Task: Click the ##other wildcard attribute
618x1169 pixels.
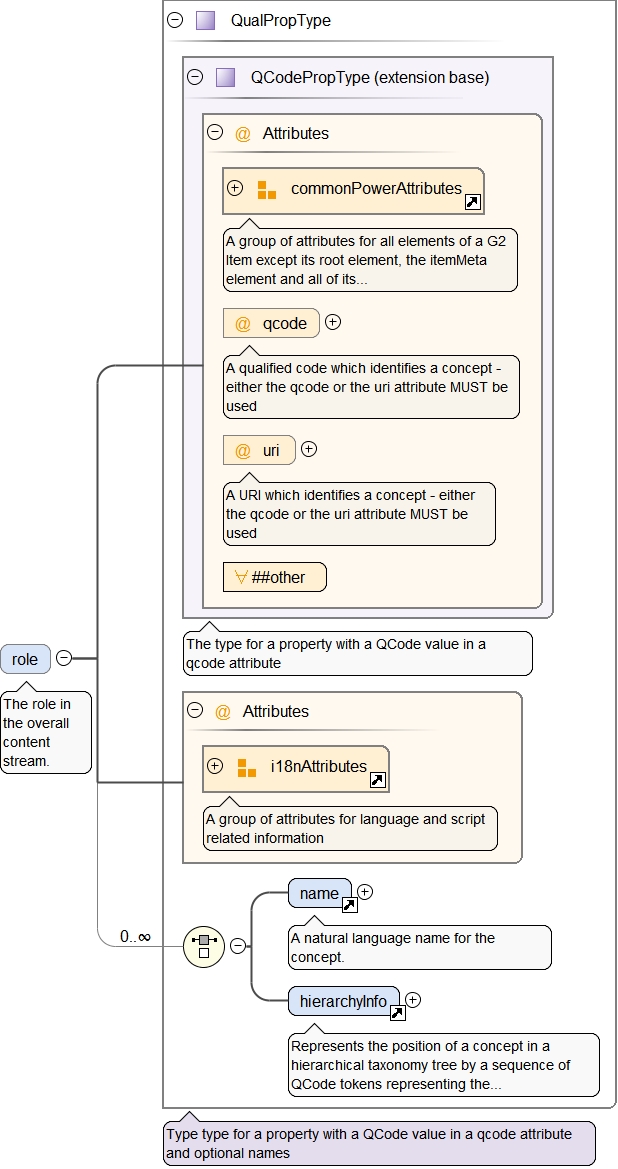Action: [275, 577]
